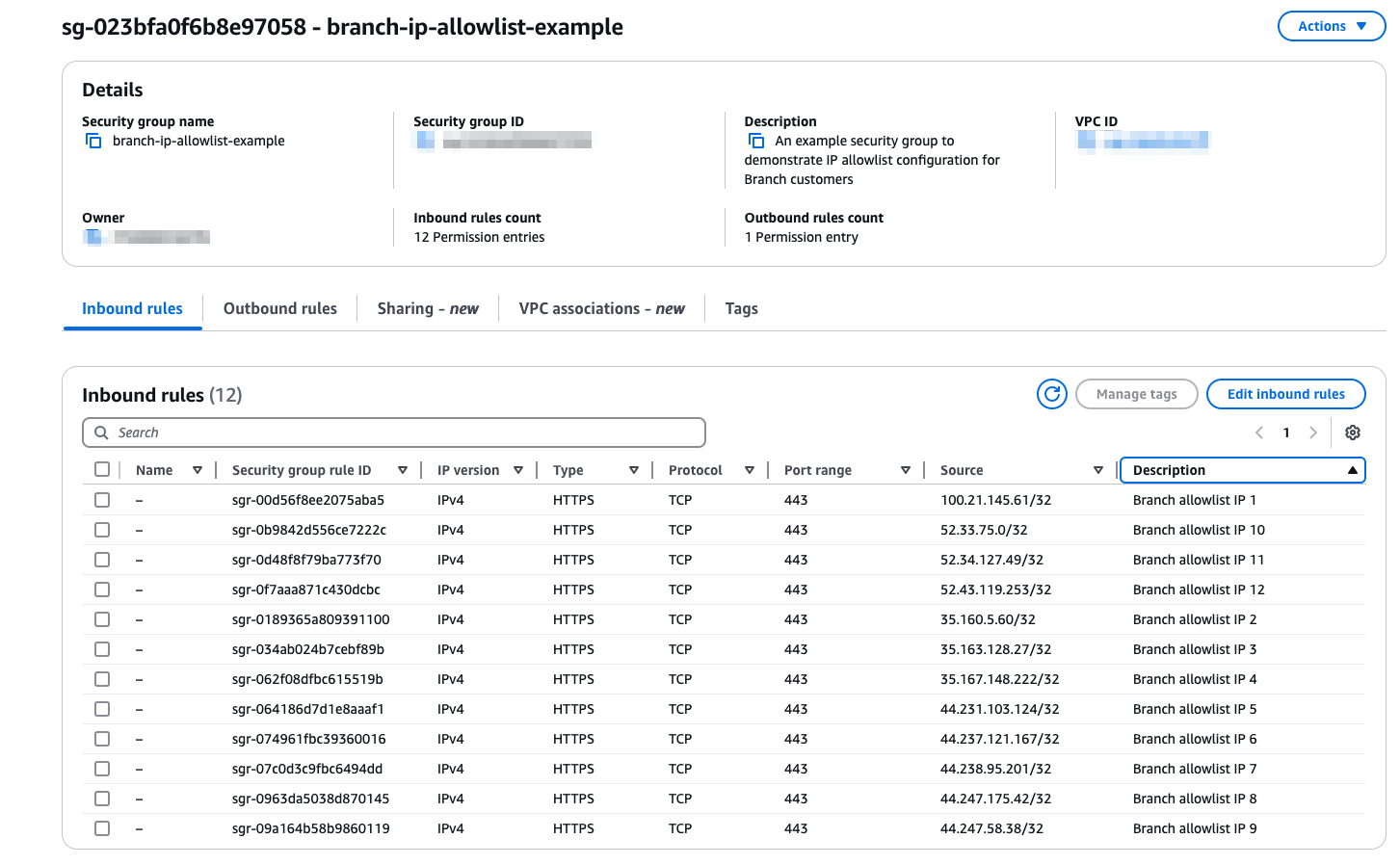This screenshot has width=1400, height=865.
Task: Focus the inbound rules search field
Action: point(394,432)
